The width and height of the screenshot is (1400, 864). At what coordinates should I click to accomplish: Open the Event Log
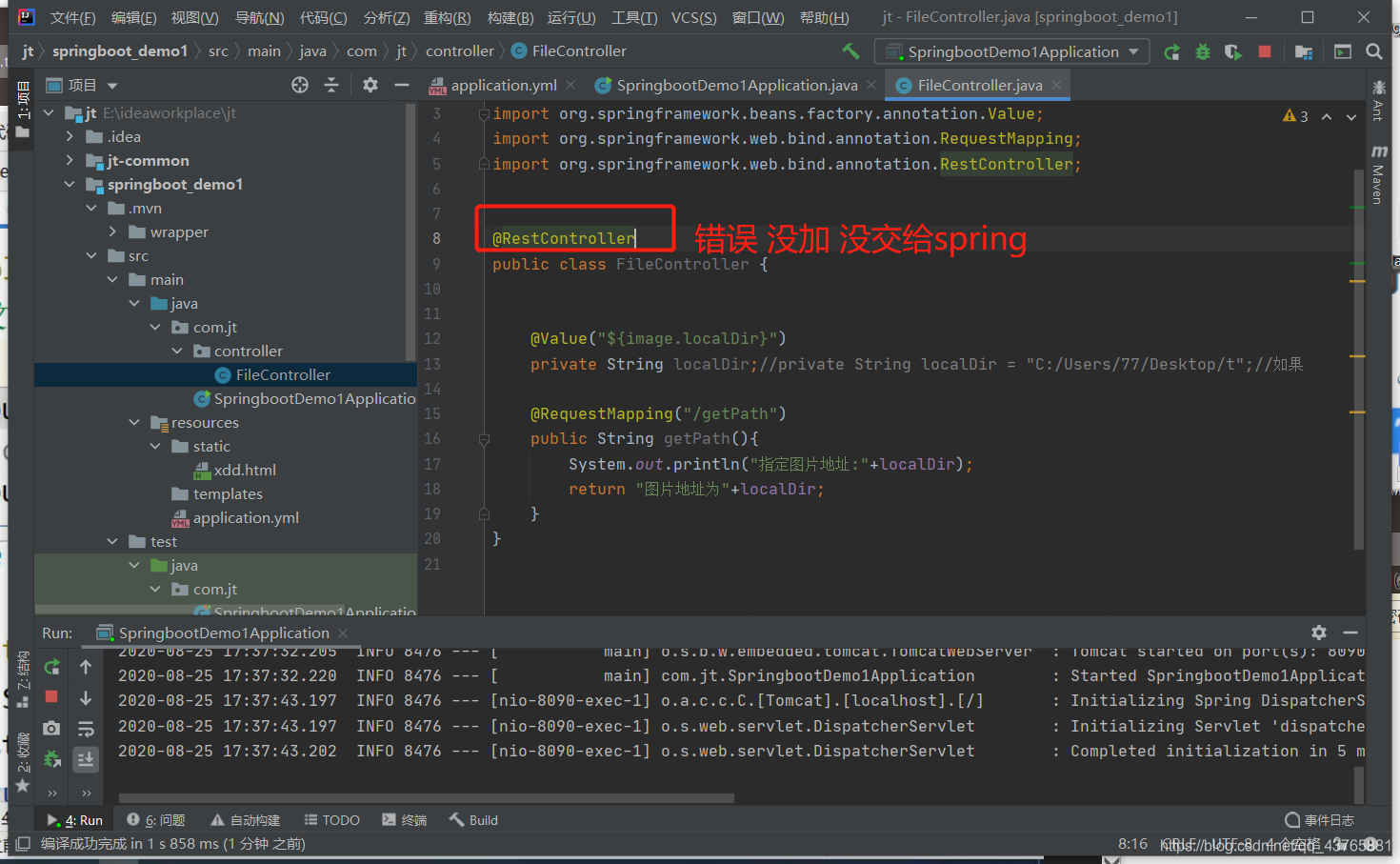(1320, 820)
